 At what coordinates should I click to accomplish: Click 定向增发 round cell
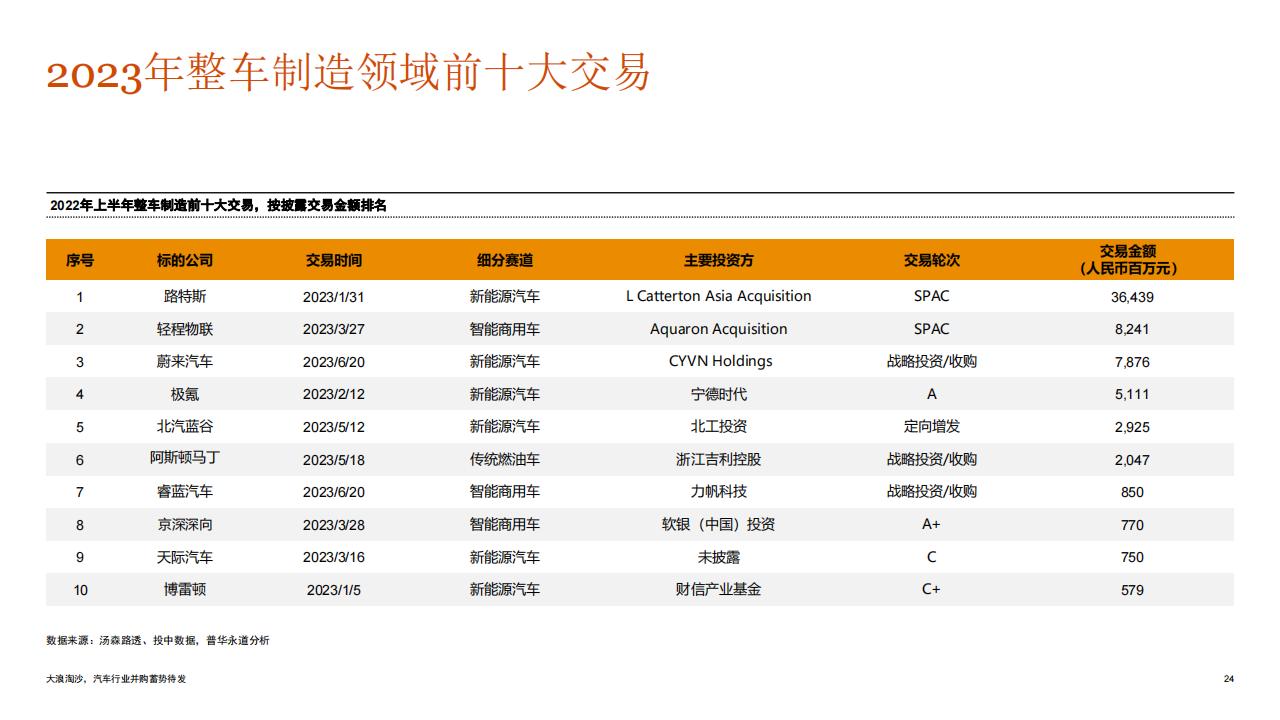click(x=932, y=426)
